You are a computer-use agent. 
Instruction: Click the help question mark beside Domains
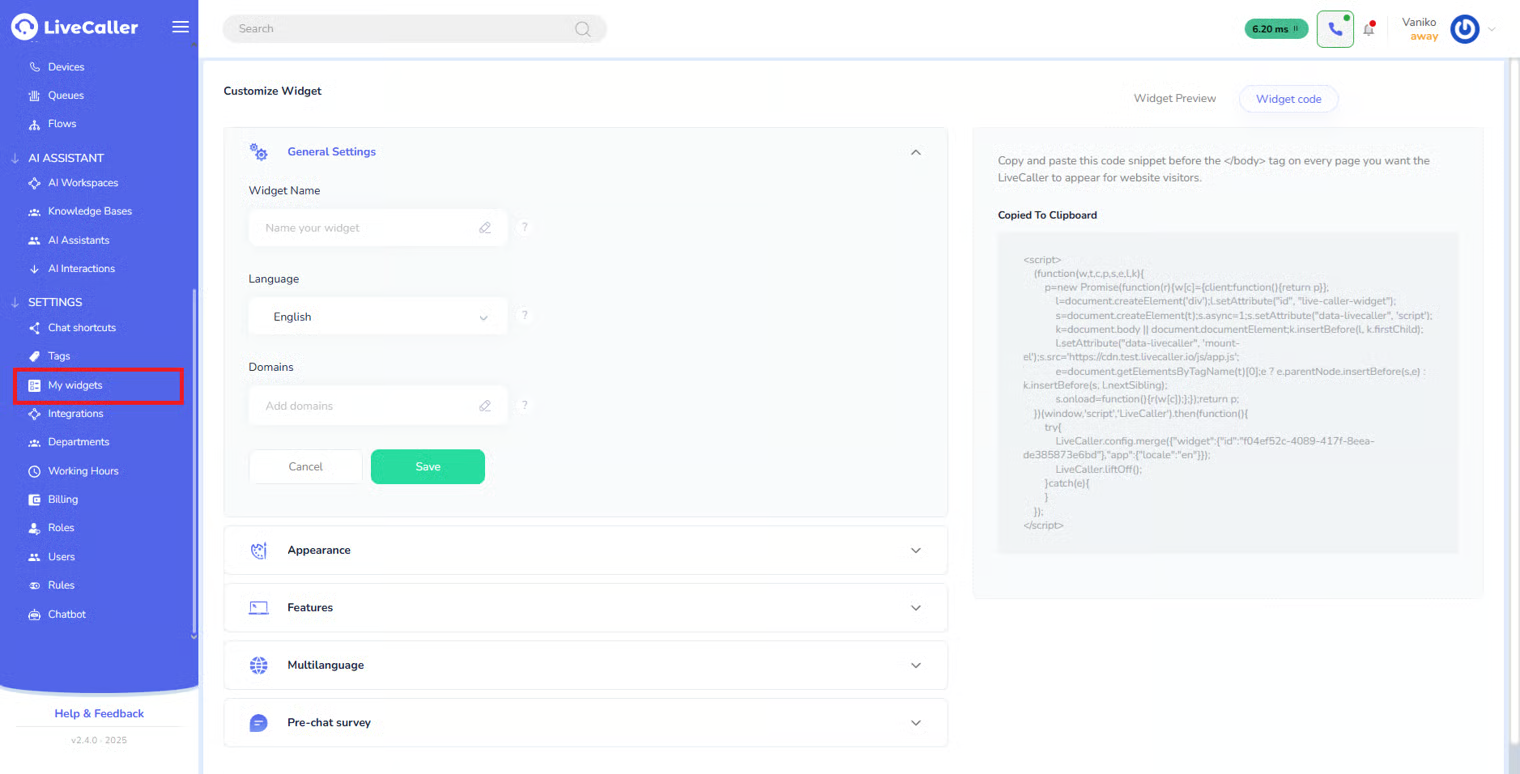coord(524,405)
